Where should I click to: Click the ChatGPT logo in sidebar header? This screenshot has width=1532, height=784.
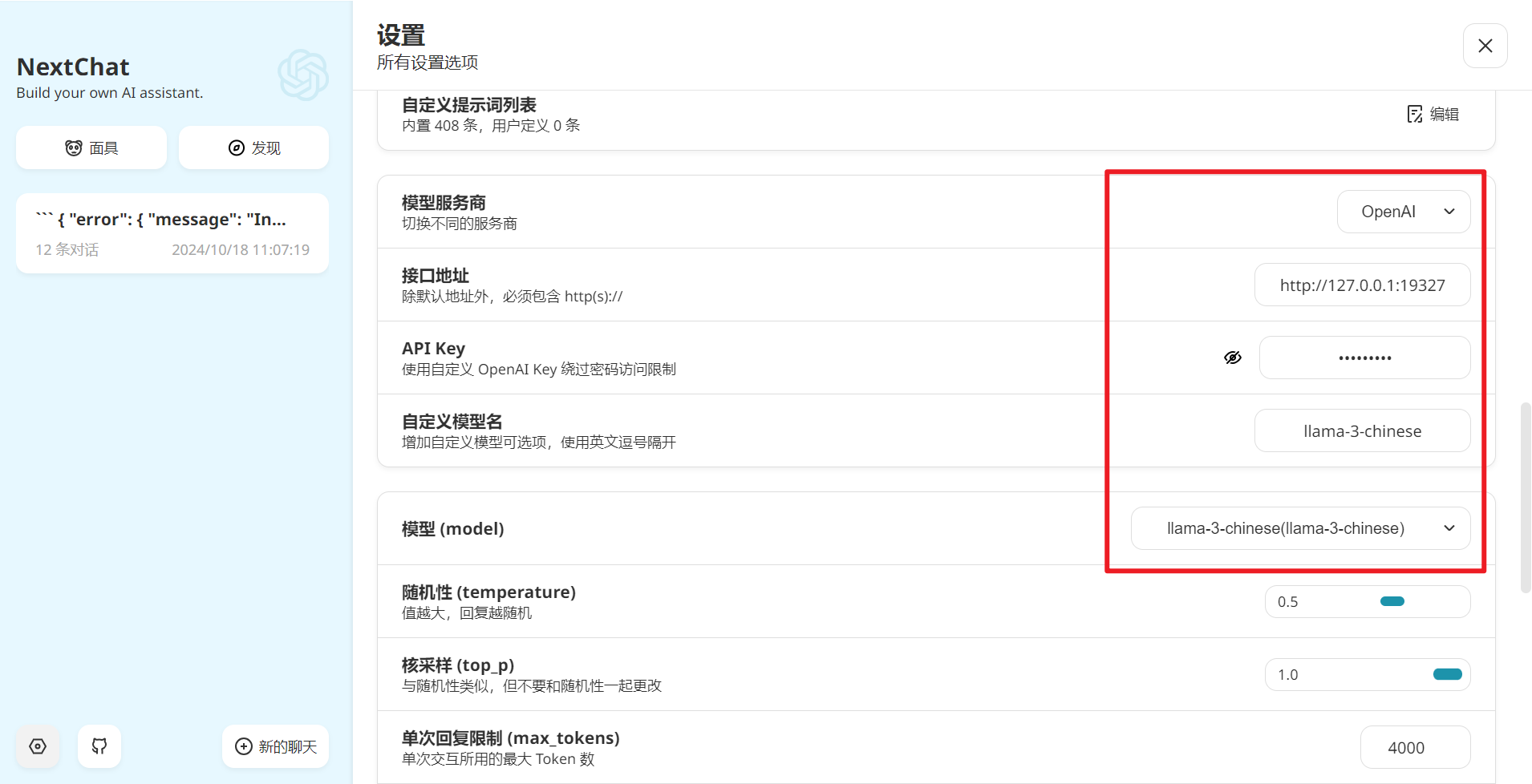[x=303, y=75]
